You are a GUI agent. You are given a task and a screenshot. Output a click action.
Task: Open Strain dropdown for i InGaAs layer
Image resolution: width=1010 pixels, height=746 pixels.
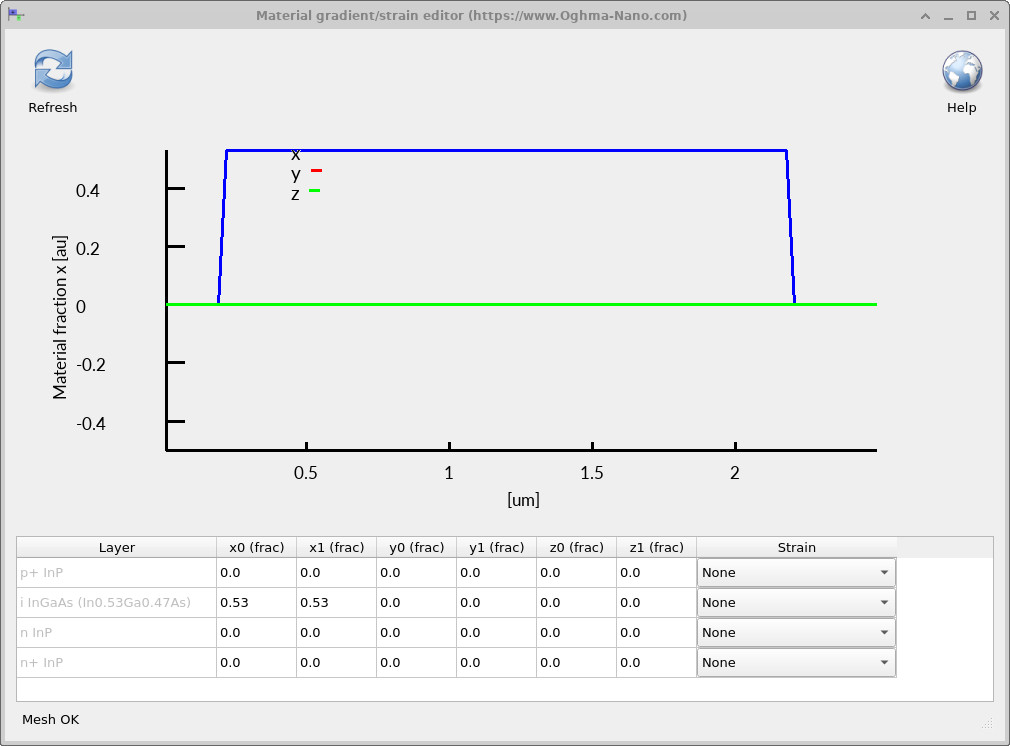point(796,602)
